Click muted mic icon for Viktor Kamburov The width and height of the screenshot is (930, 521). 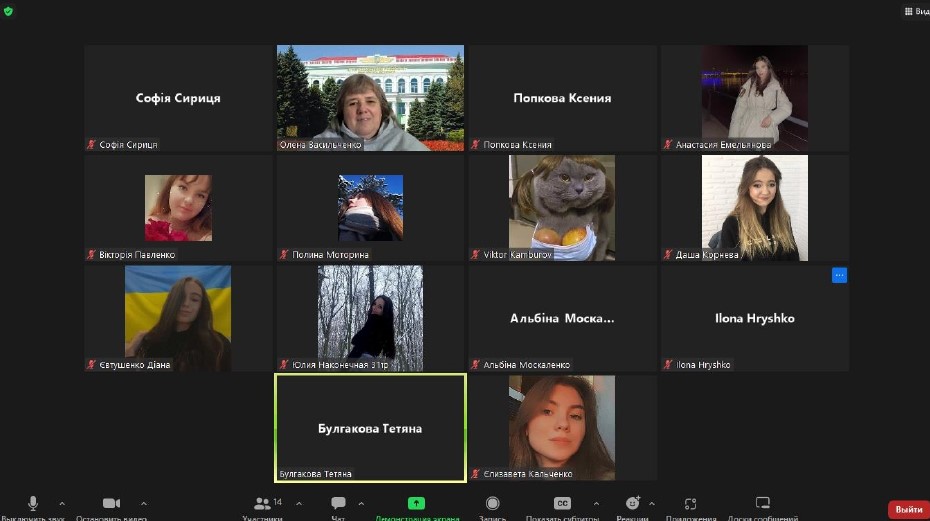[476, 255]
